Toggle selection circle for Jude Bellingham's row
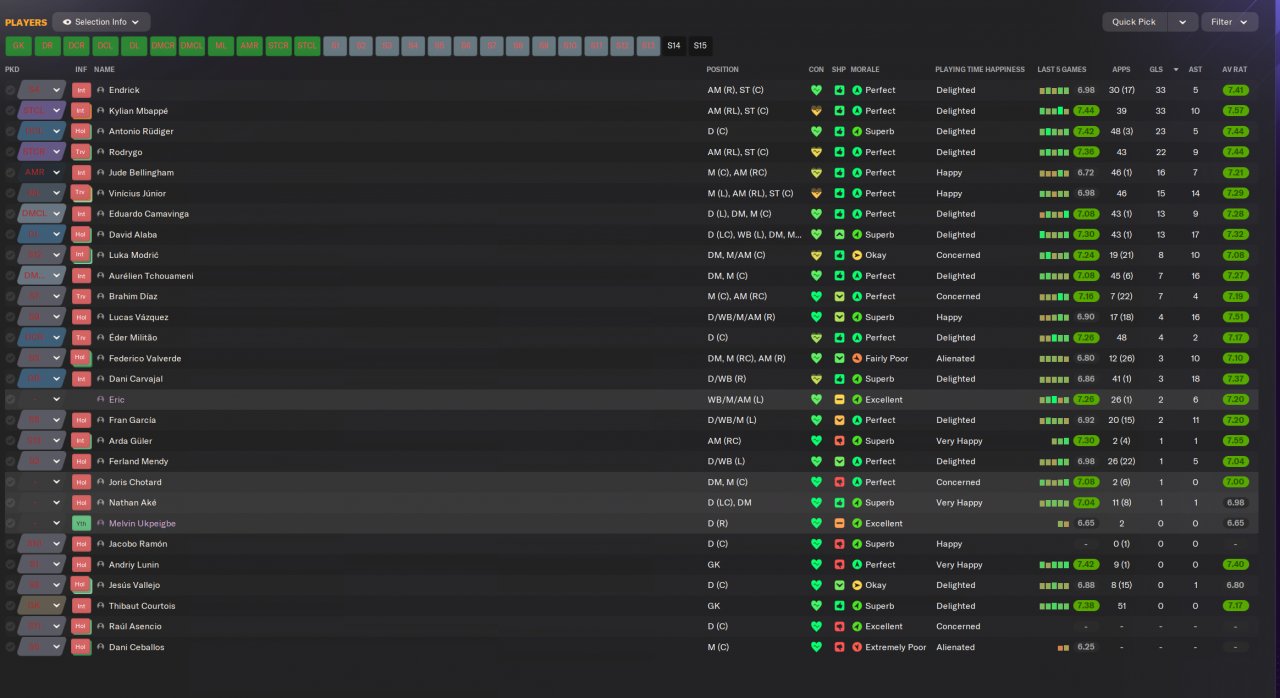The height and width of the screenshot is (698, 1280). (x=10, y=172)
